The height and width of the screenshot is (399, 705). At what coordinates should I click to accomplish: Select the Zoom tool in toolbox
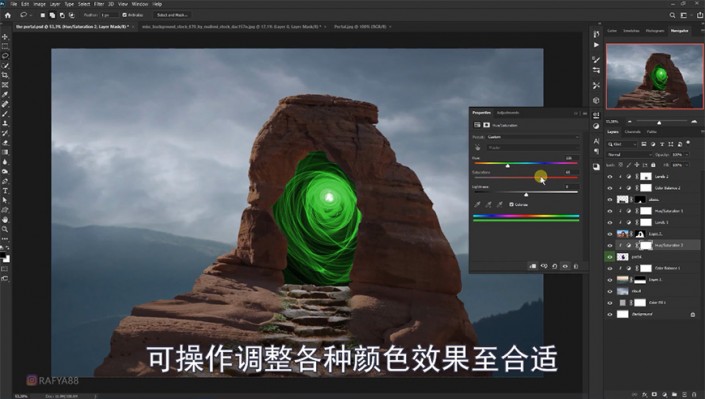pyautogui.click(x=5, y=229)
